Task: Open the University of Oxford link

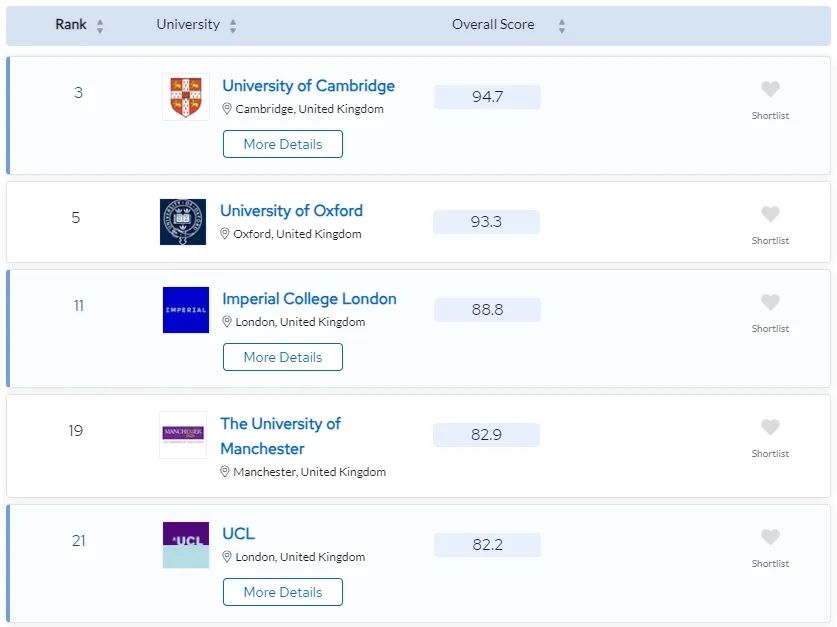Action: coord(291,211)
